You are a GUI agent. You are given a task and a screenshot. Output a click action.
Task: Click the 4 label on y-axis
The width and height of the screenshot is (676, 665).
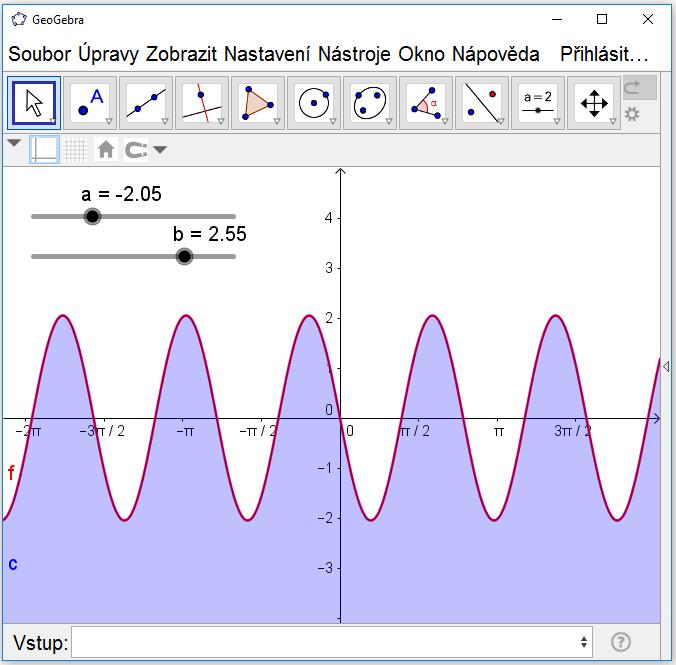[329, 218]
